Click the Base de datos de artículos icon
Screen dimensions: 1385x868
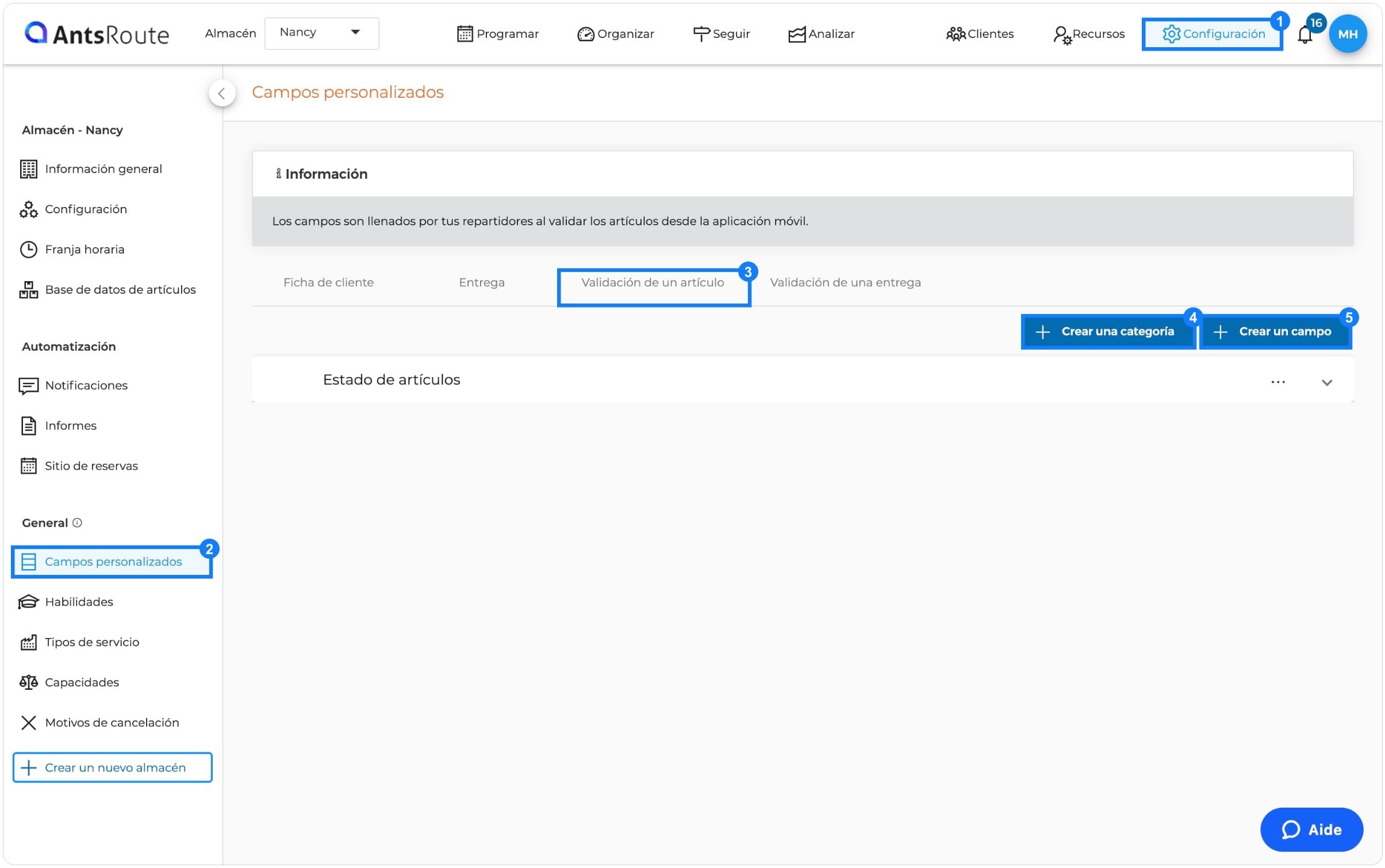(x=28, y=290)
